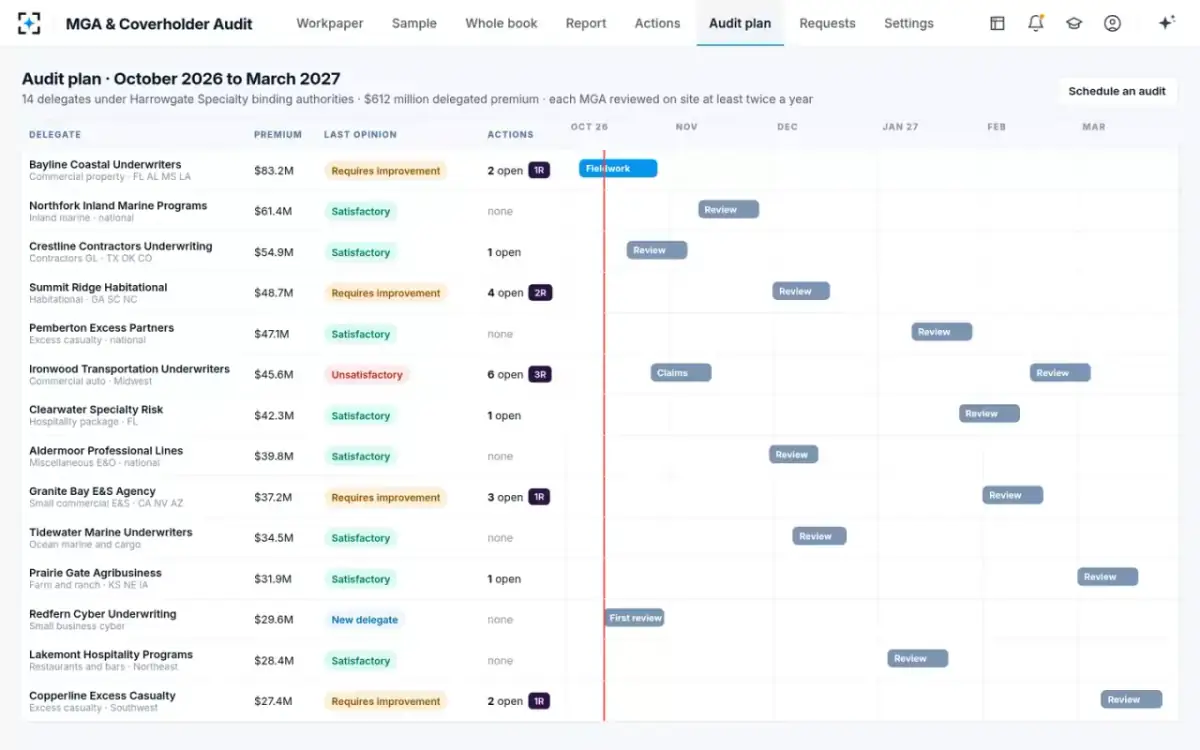Screen dimensions: 1200x750
Task: Open the graduation cap learning icon
Action: [x=1074, y=23]
